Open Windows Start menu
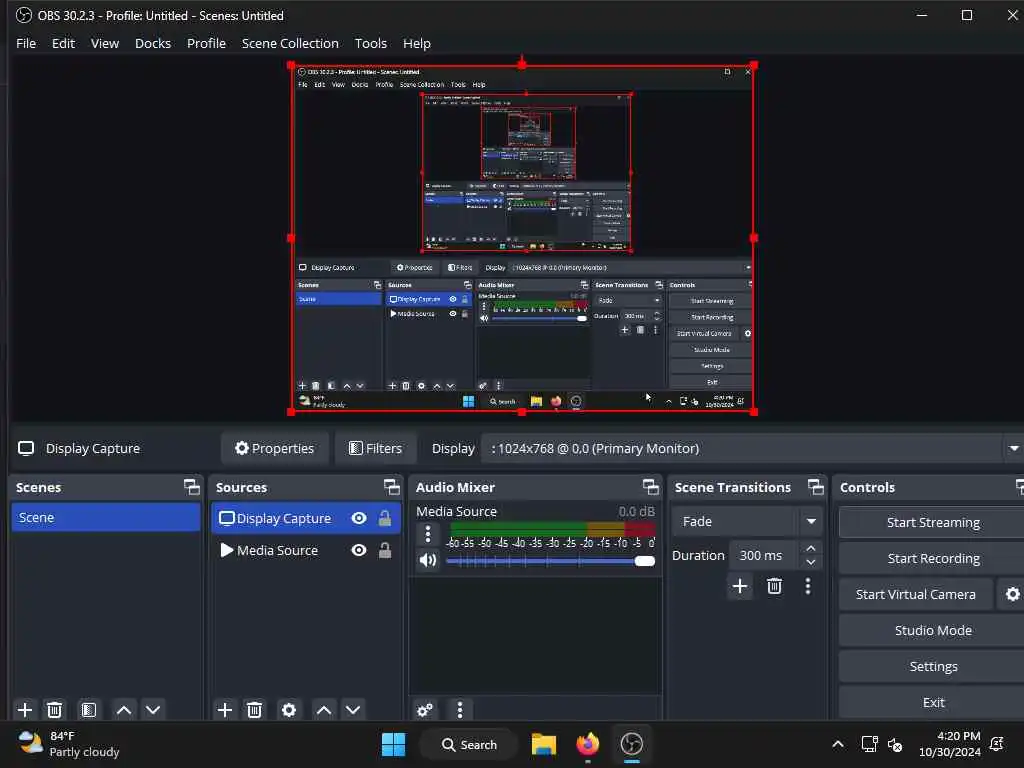Screen dimensions: 1024x768 (x=393, y=744)
